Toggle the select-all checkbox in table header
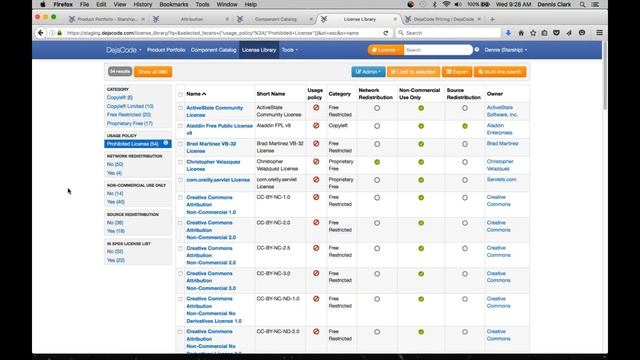 point(180,95)
